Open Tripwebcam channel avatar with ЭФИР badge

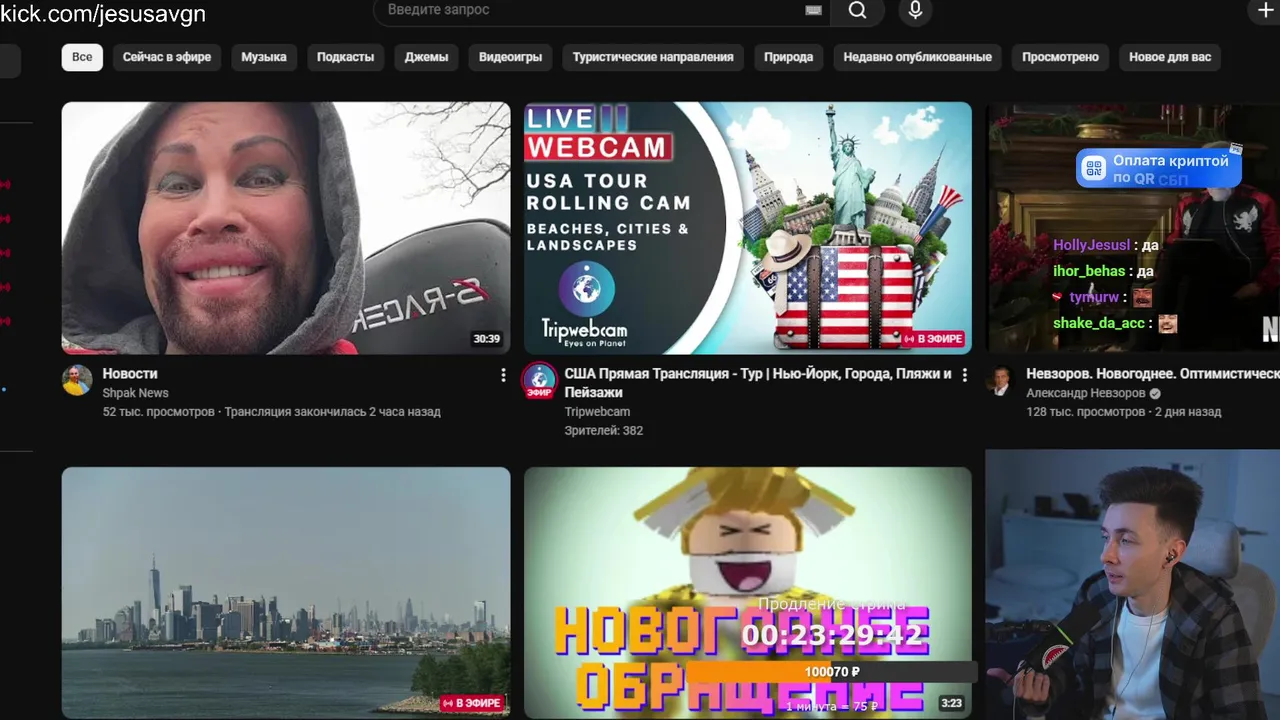pyautogui.click(x=540, y=381)
